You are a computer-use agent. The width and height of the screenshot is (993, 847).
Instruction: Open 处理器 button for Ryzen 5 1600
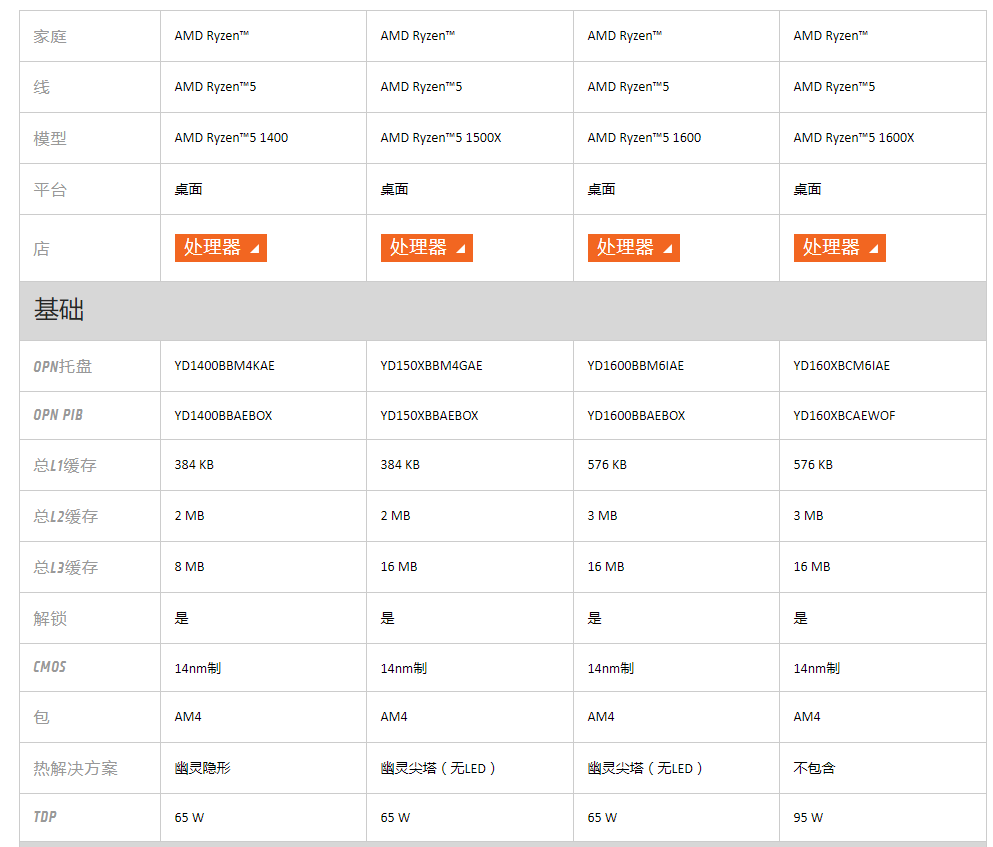tap(633, 248)
